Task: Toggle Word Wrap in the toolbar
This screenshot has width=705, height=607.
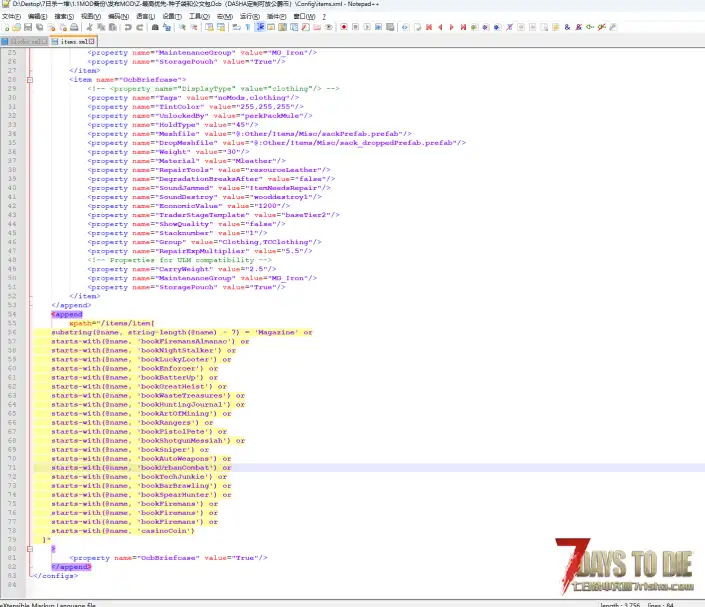Action: 236,27
